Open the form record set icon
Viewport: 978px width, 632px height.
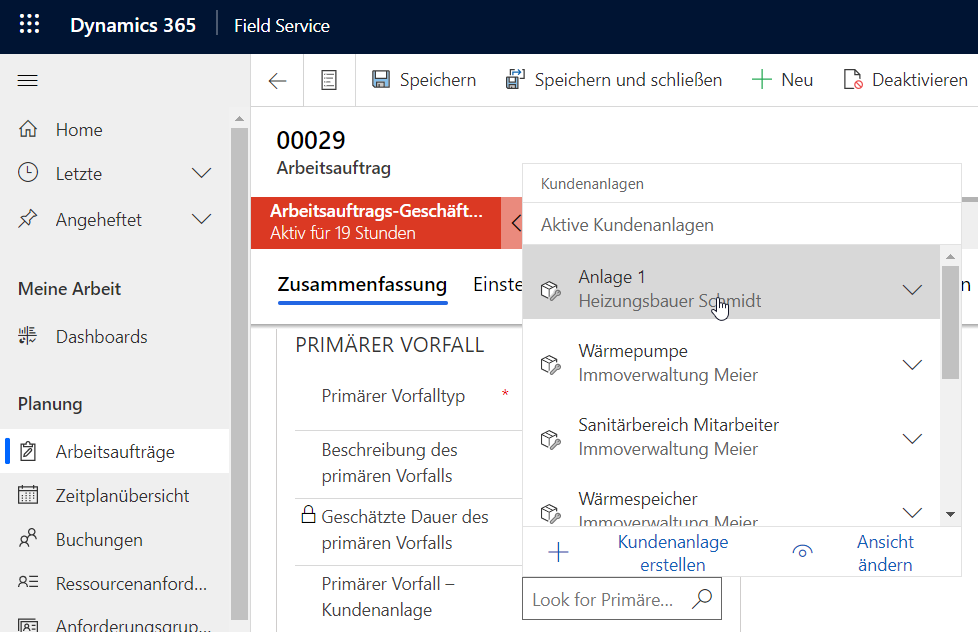329,80
